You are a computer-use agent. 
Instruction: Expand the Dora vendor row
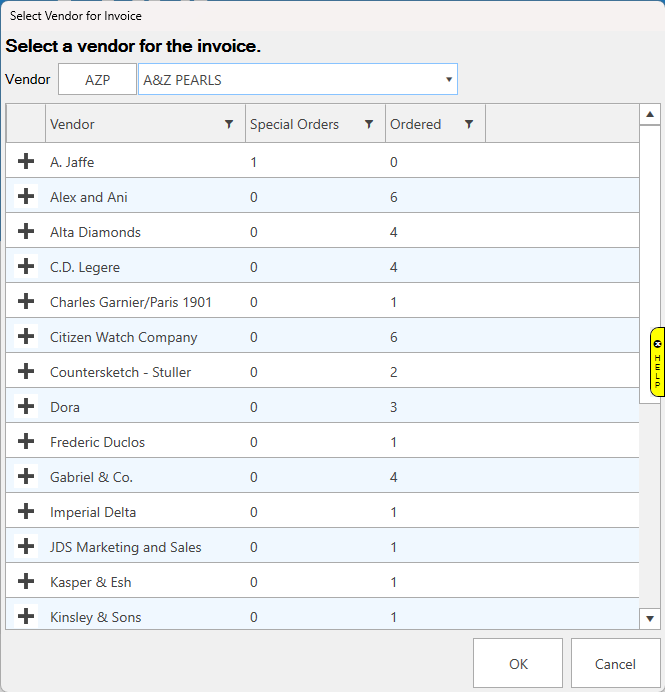point(26,406)
